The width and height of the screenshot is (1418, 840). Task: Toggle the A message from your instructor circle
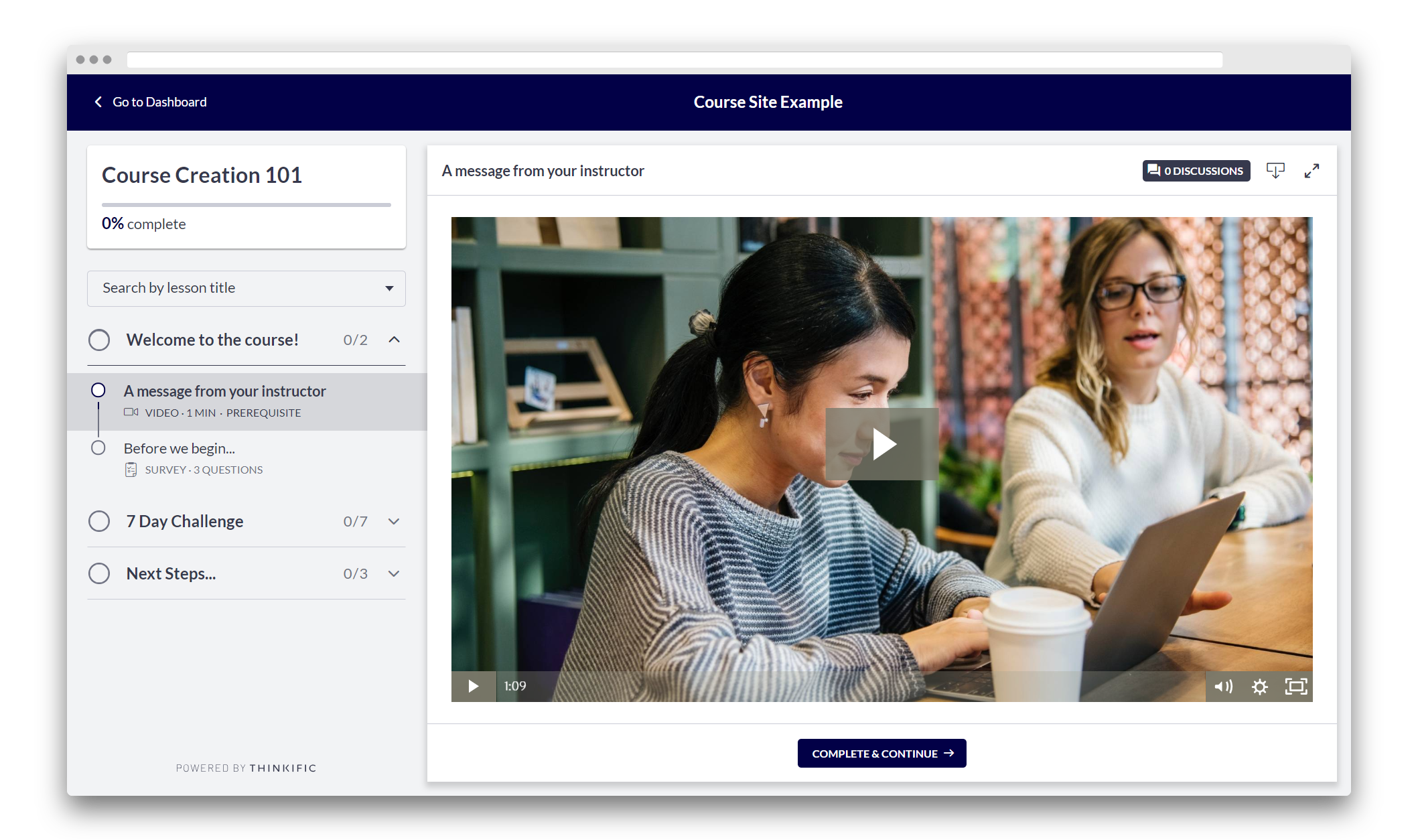click(98, 390)
